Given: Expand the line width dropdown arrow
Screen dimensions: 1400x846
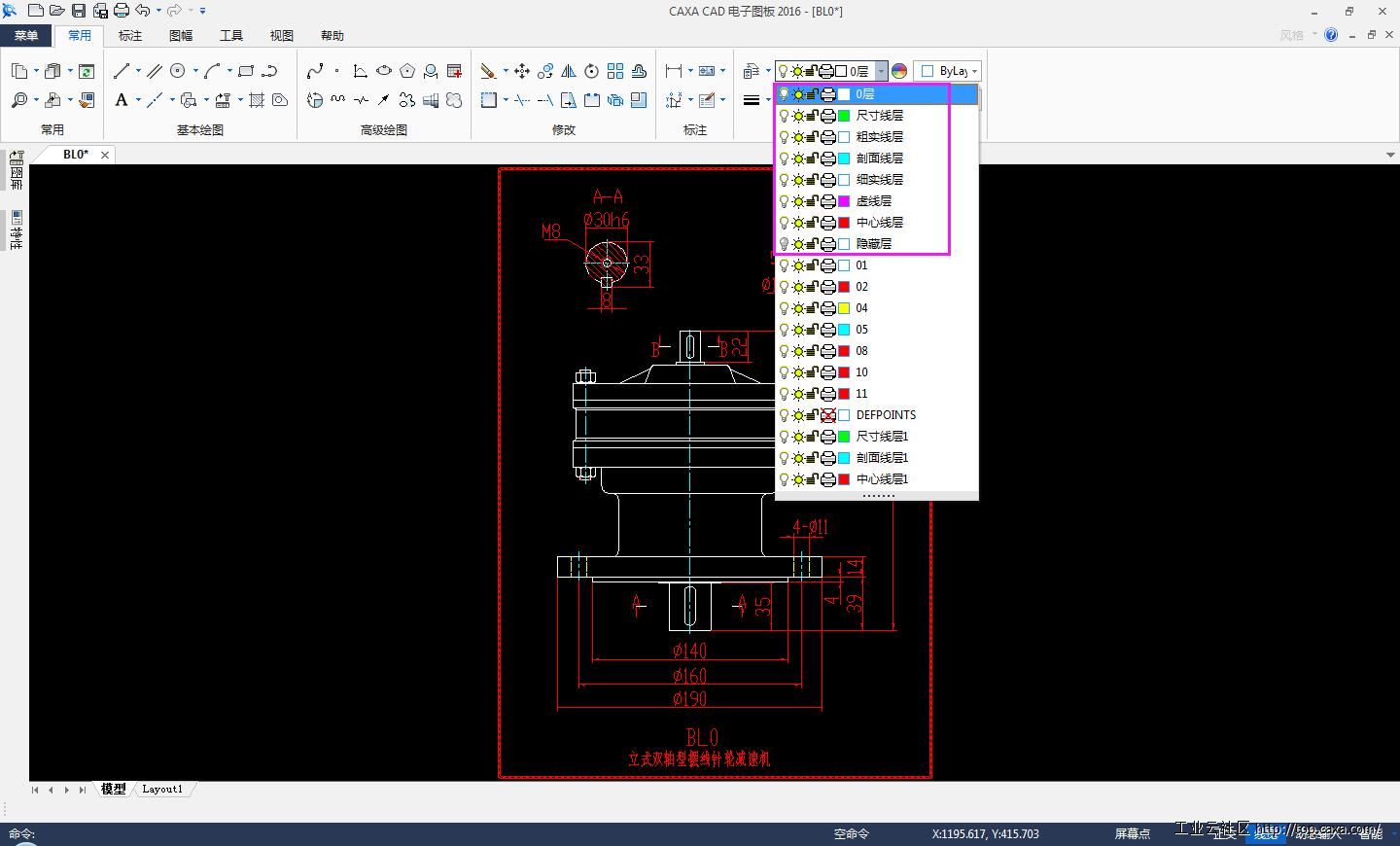Looking at the screenshot, I should (768, 100).
